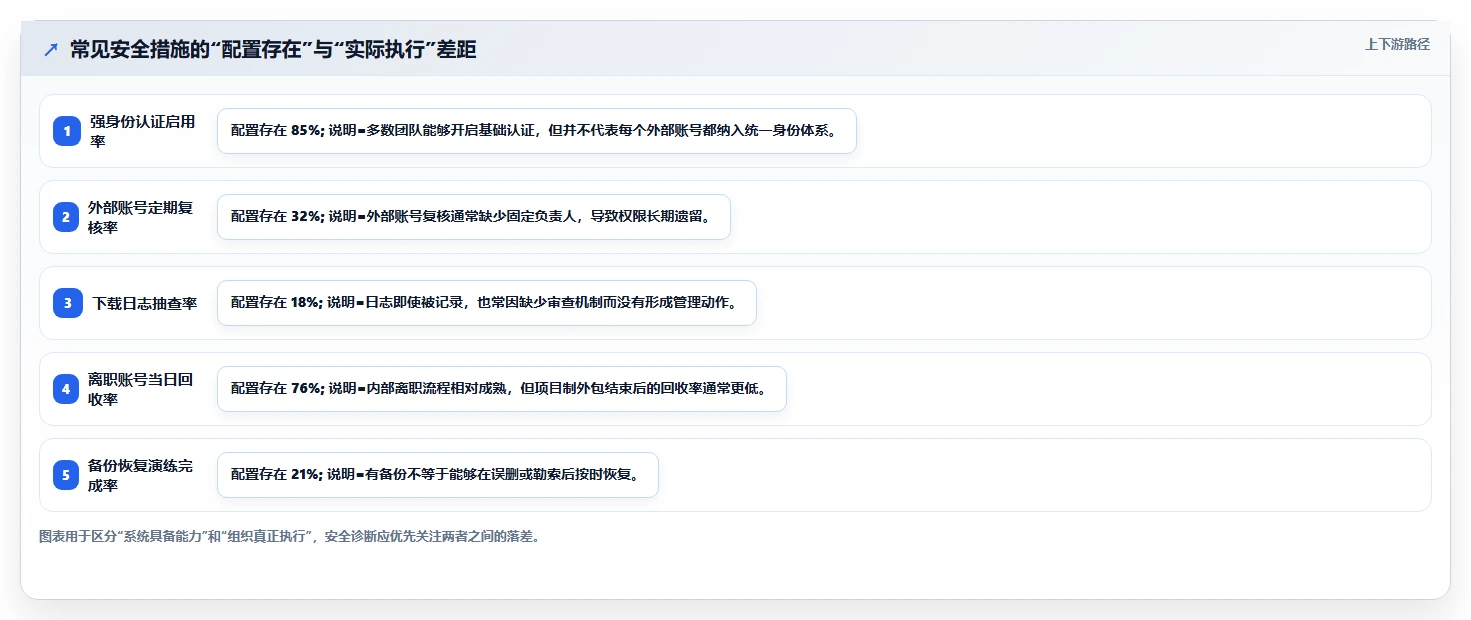Image resolution: width=1471 pixels, height=620 pixels.
Task: Click the chart title 常见安全措施的"配置存在"与"实际执行"差距
Action: pyautogui.click(x=273, y=50)
